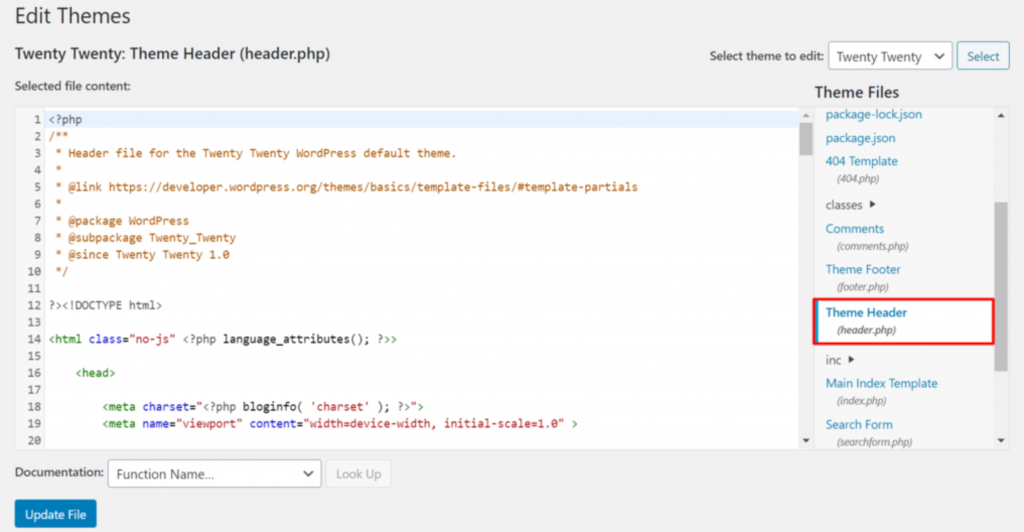Screen dimensions: 1024x532
Task: Open package.json in theme files
Action: tap(860, 138)
